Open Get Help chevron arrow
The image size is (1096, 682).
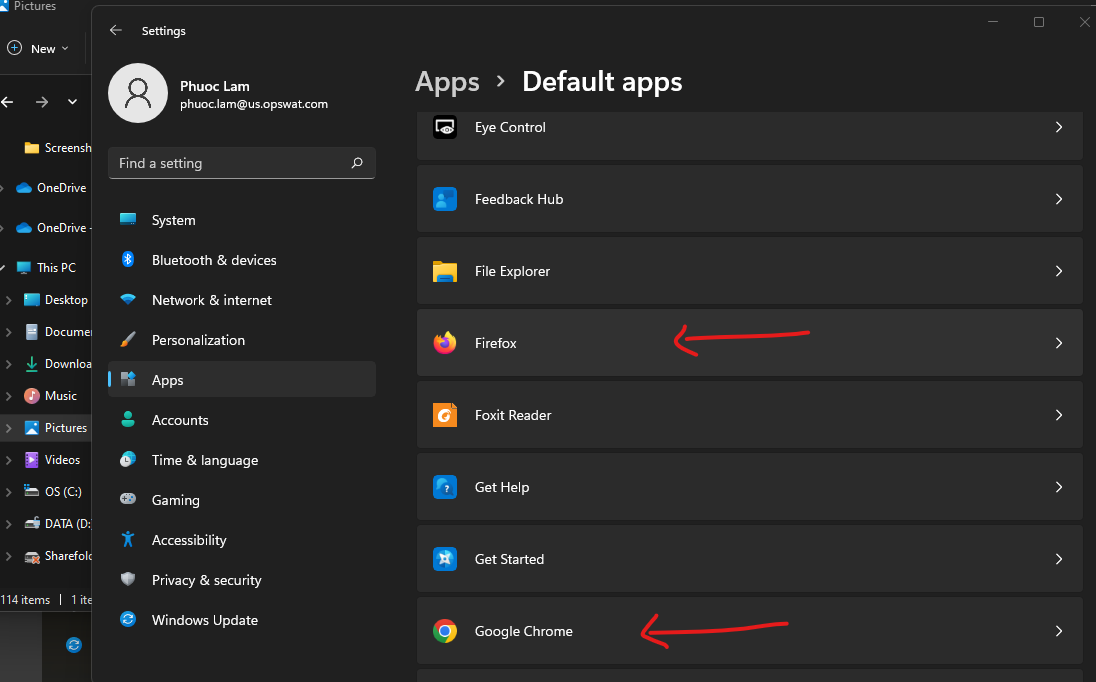coord(1059,487)
